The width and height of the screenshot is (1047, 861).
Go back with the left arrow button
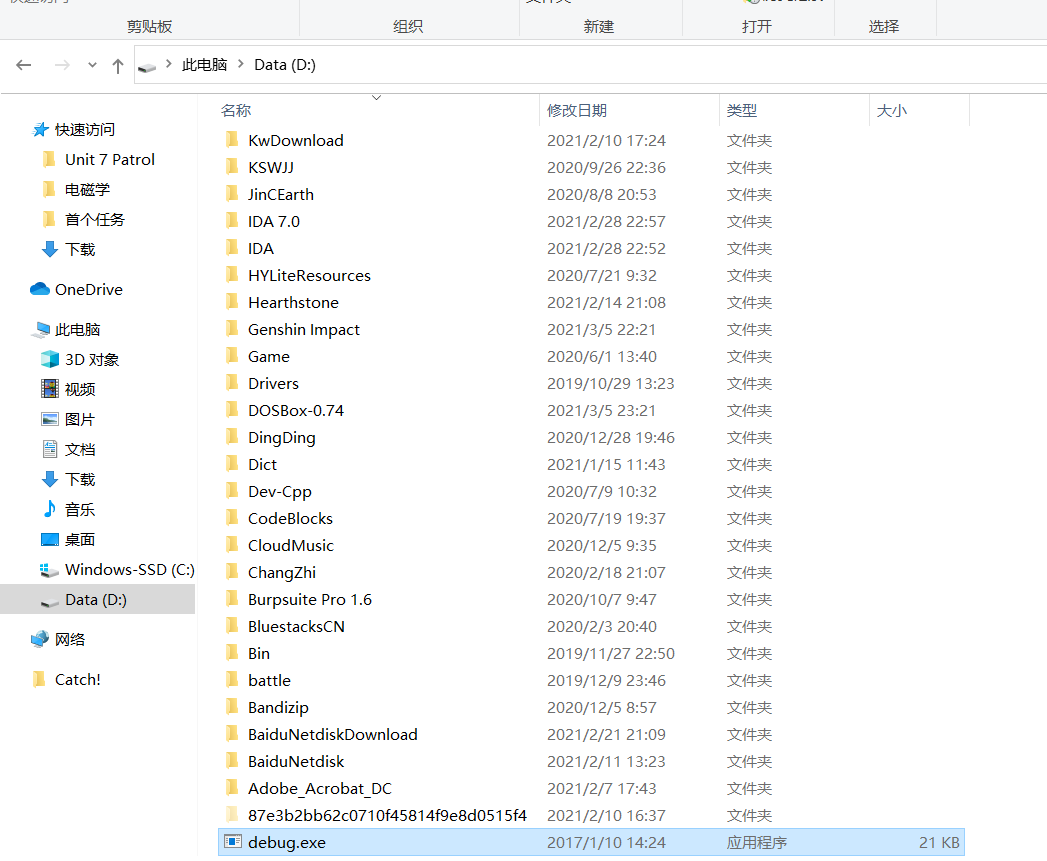(24, 65)
